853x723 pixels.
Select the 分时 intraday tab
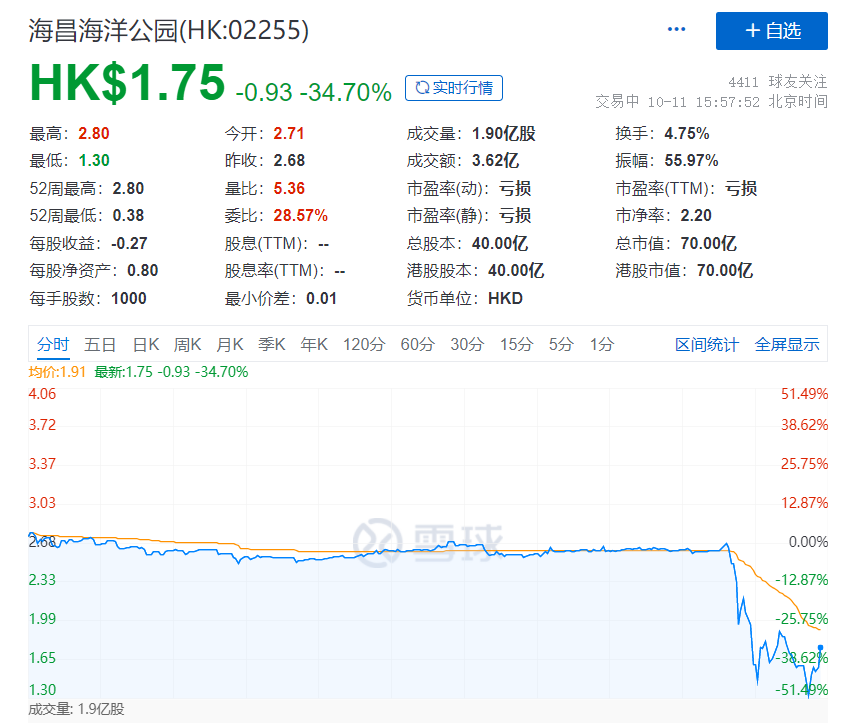(53, 343)
